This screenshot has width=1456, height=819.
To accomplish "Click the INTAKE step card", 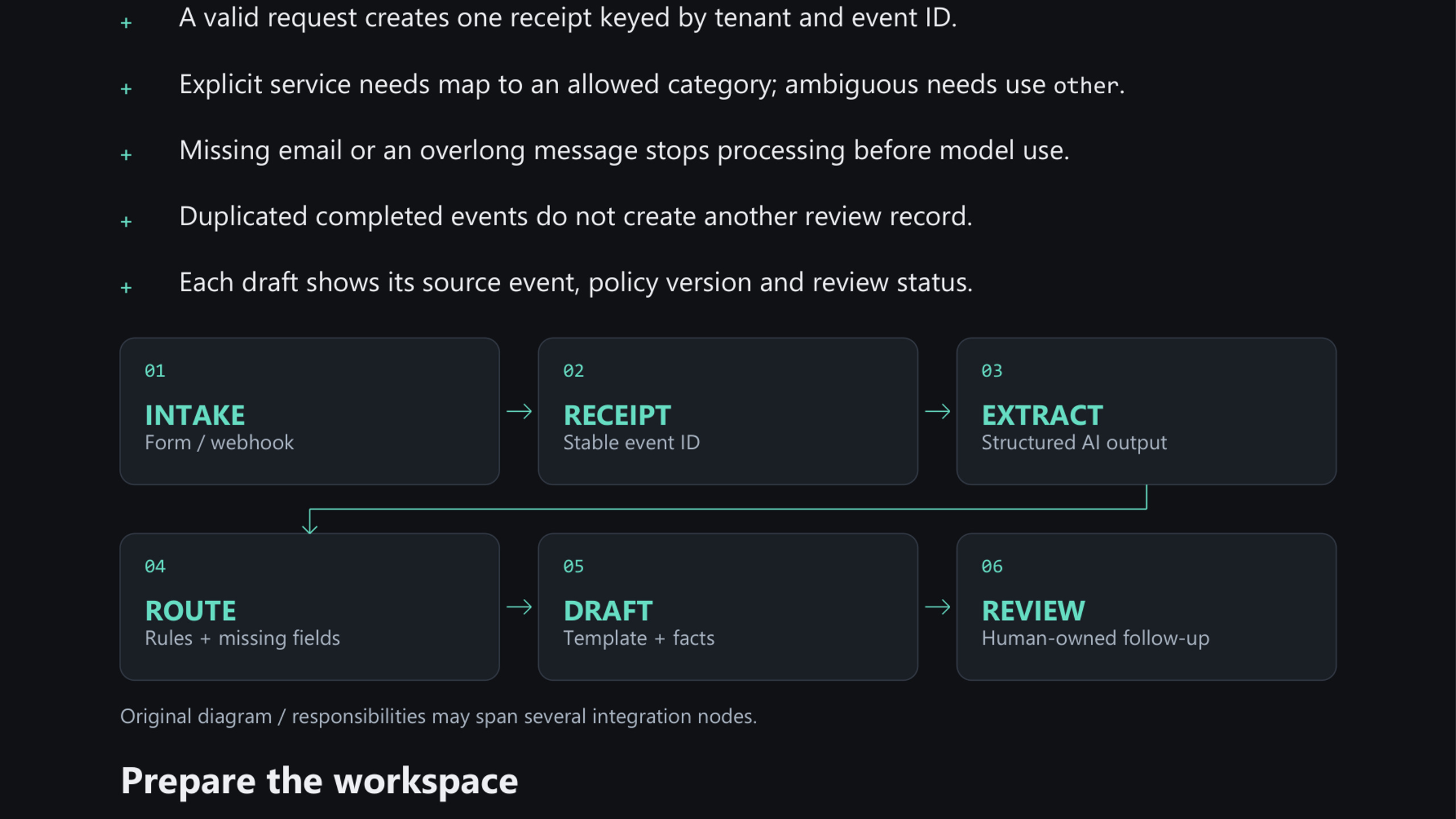I will 310,411.
